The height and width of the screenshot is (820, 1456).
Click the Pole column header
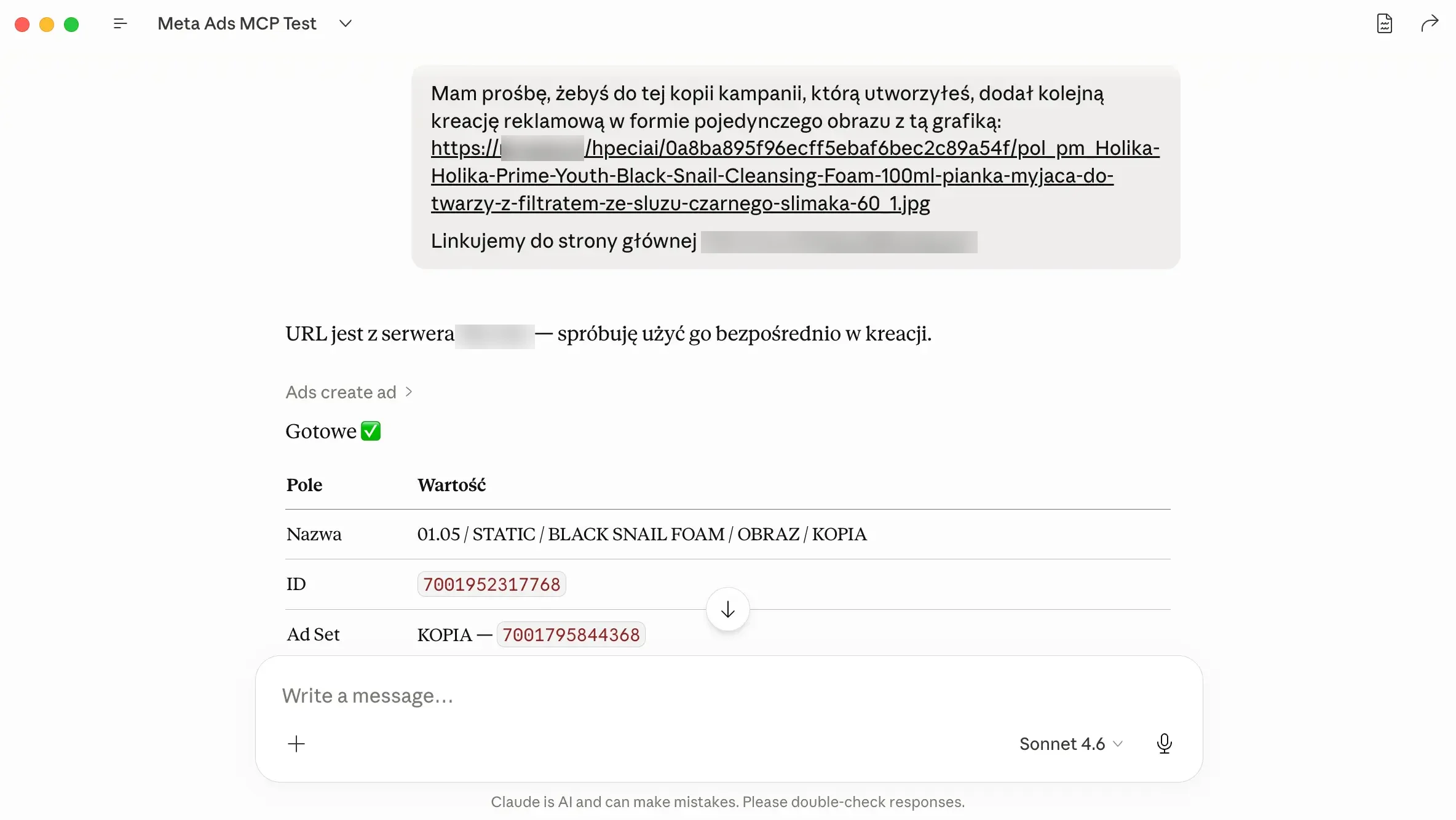coord(304,485)
